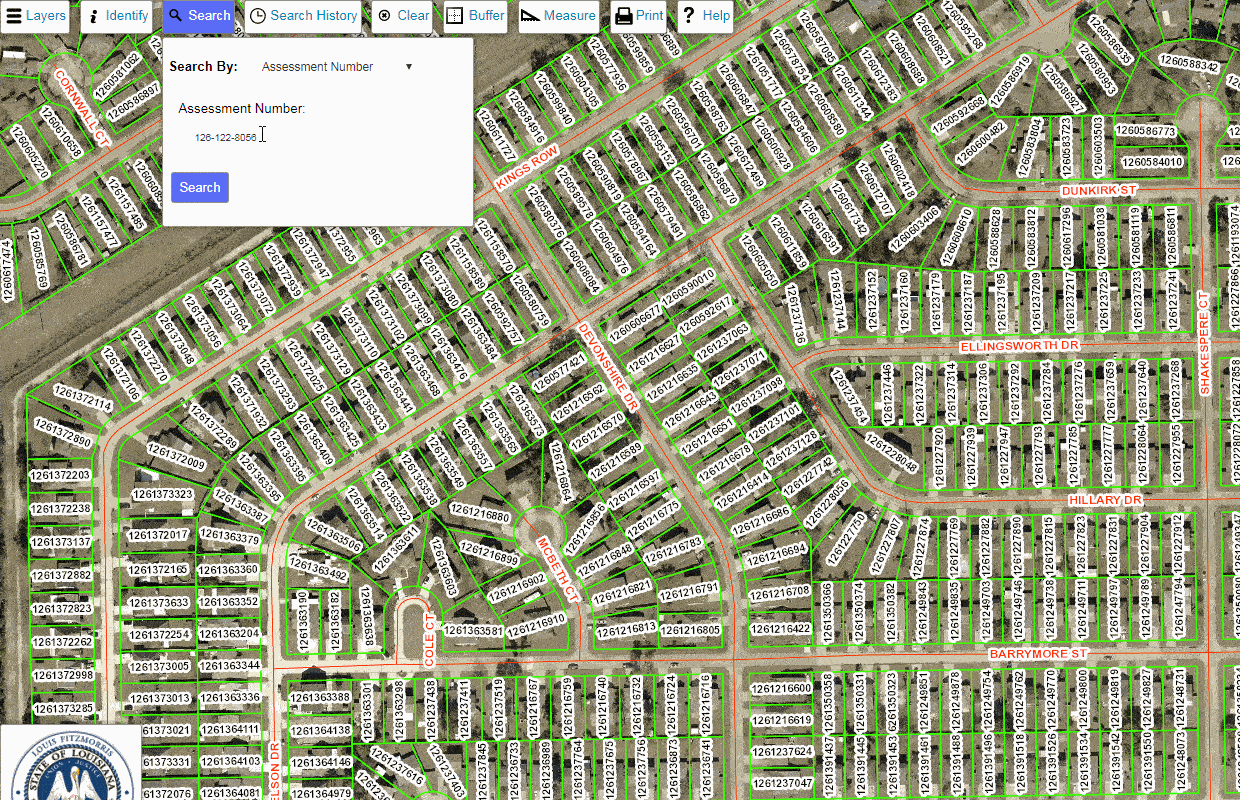1240x800 pixels.
Task: Click the BARRYMORE ST street label
Action: pos(1037,653)
